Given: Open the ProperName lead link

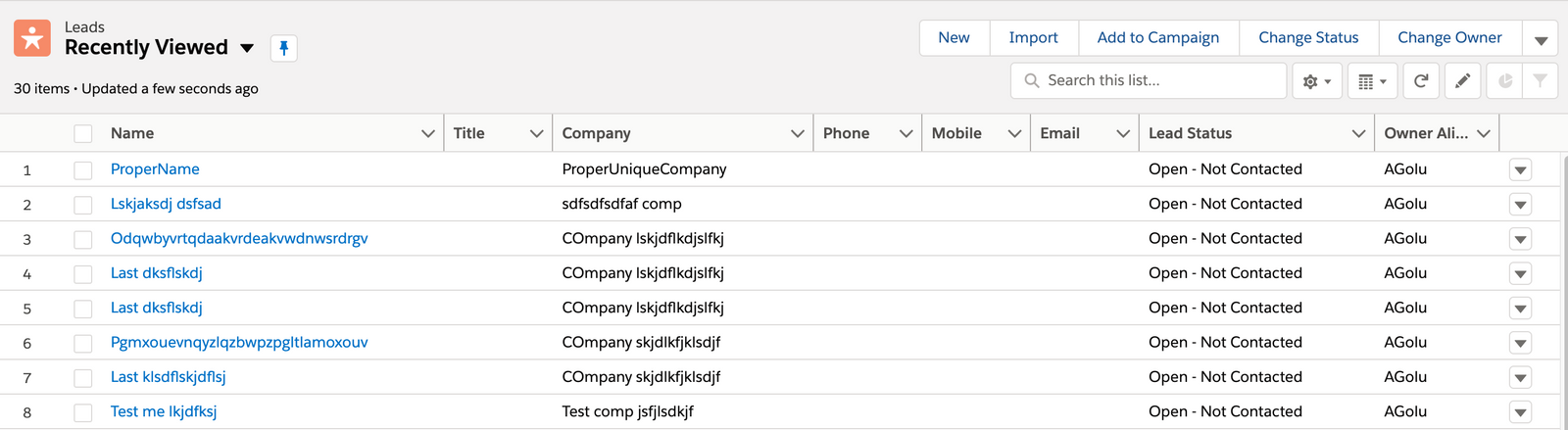Looking at the screenshot, I should point(155,169).
